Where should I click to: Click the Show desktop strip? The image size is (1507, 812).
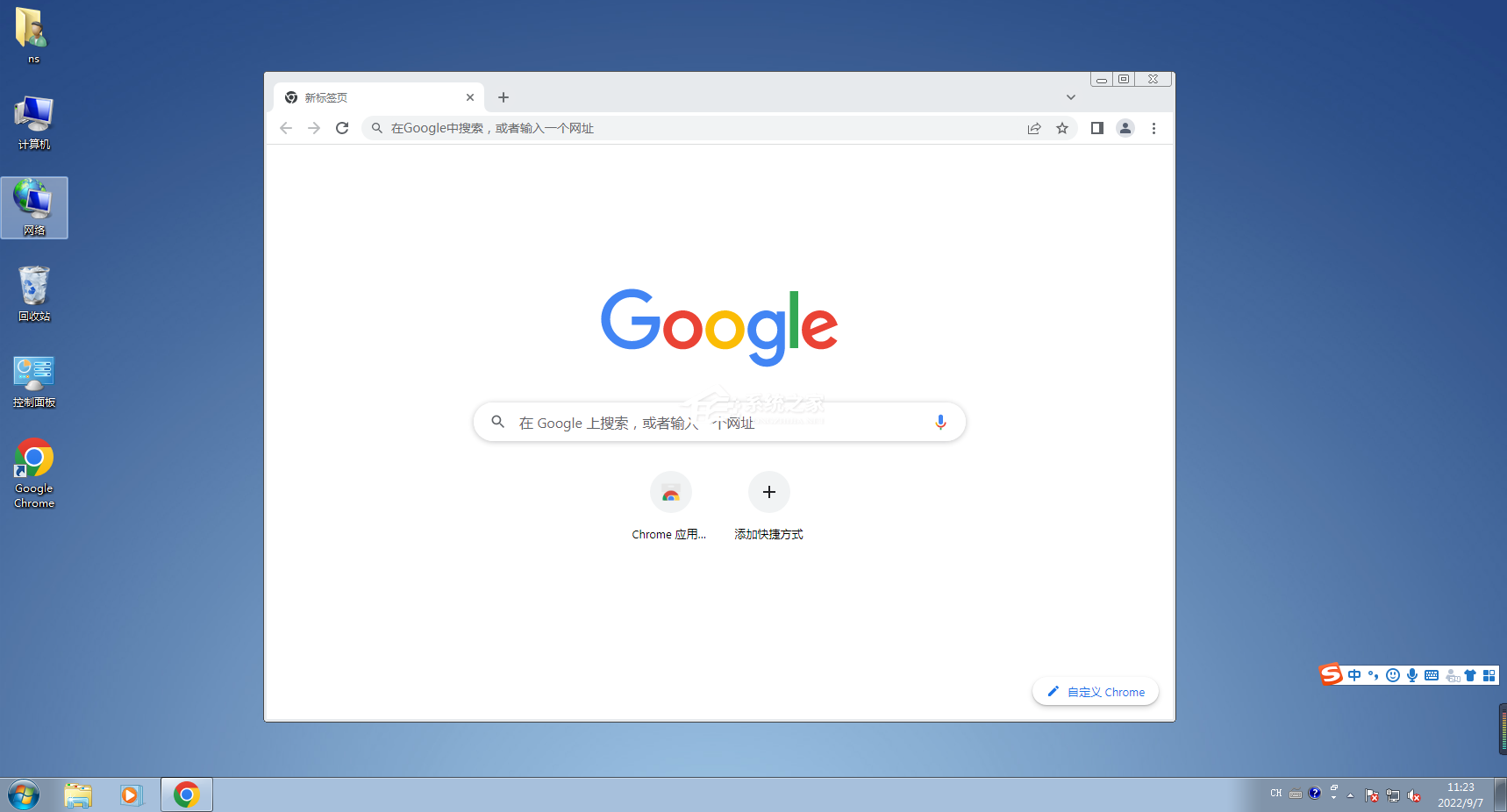(1501, 795)
